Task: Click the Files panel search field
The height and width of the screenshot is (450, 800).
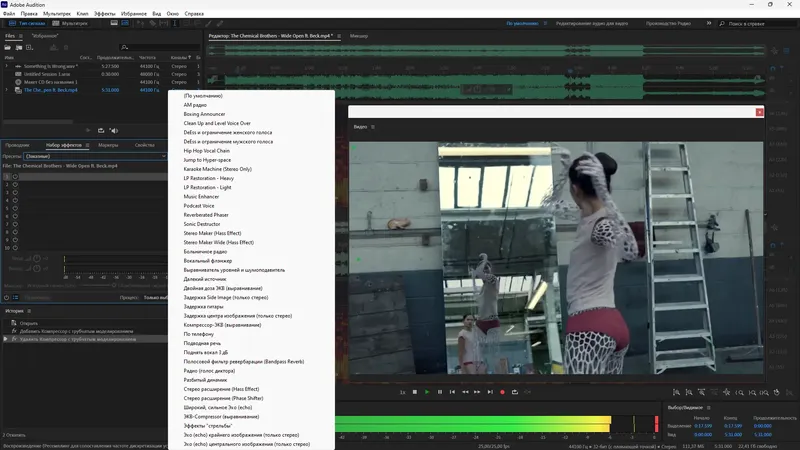Action: 158,47
